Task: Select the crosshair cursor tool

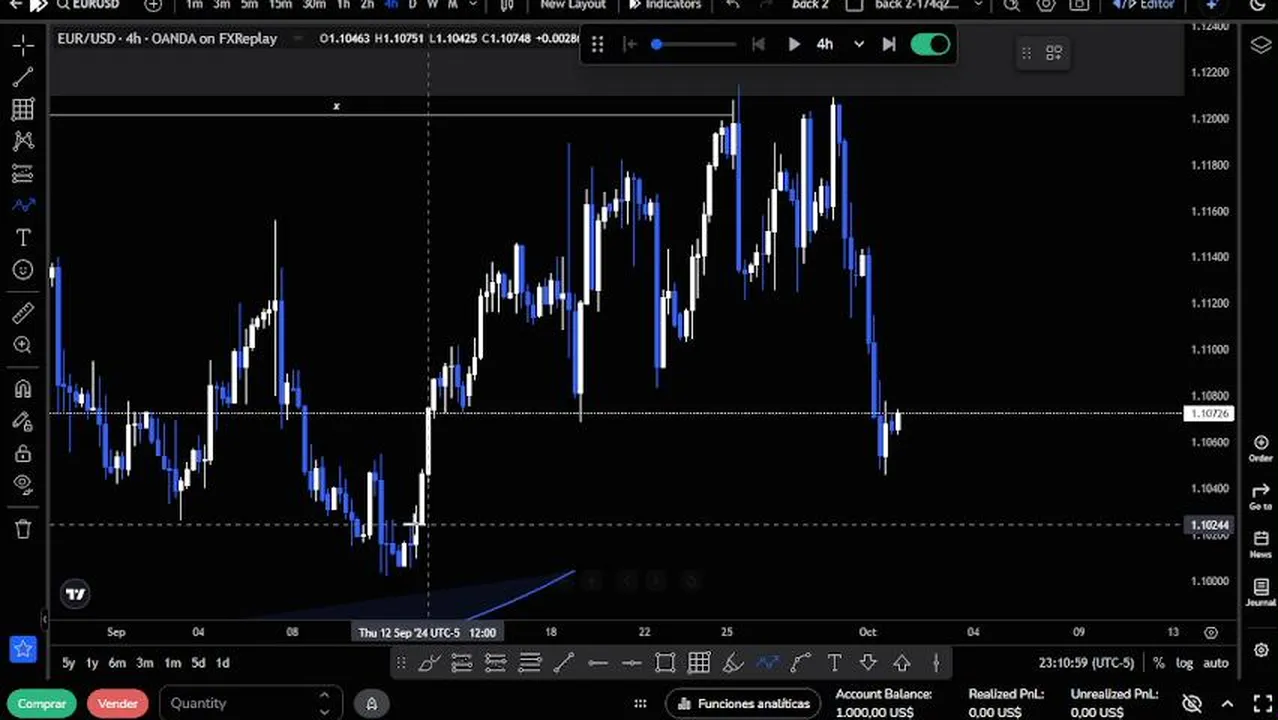Action: coord(23,45)
